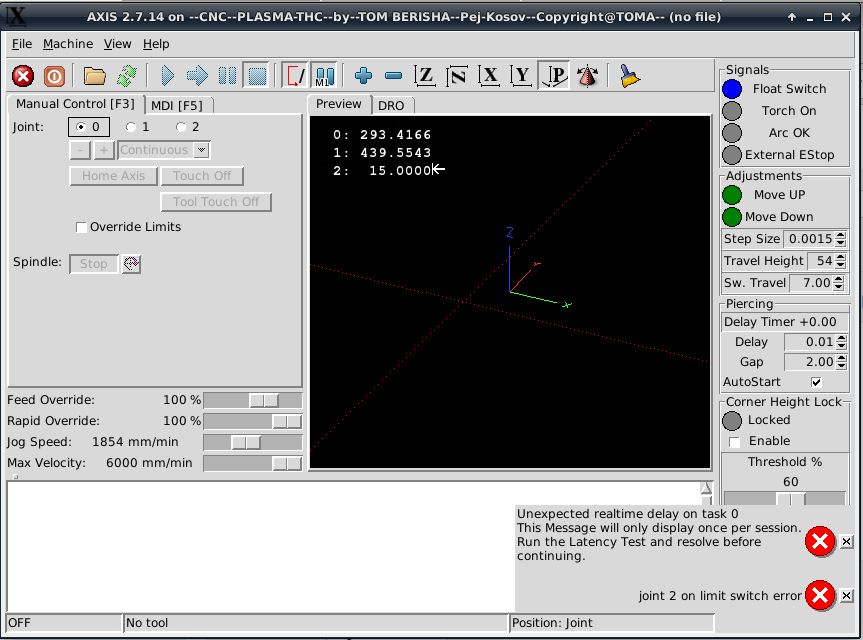Clear live plot with broom icon
The width and height of the screenshot is (863, 640).
(629, 76)
